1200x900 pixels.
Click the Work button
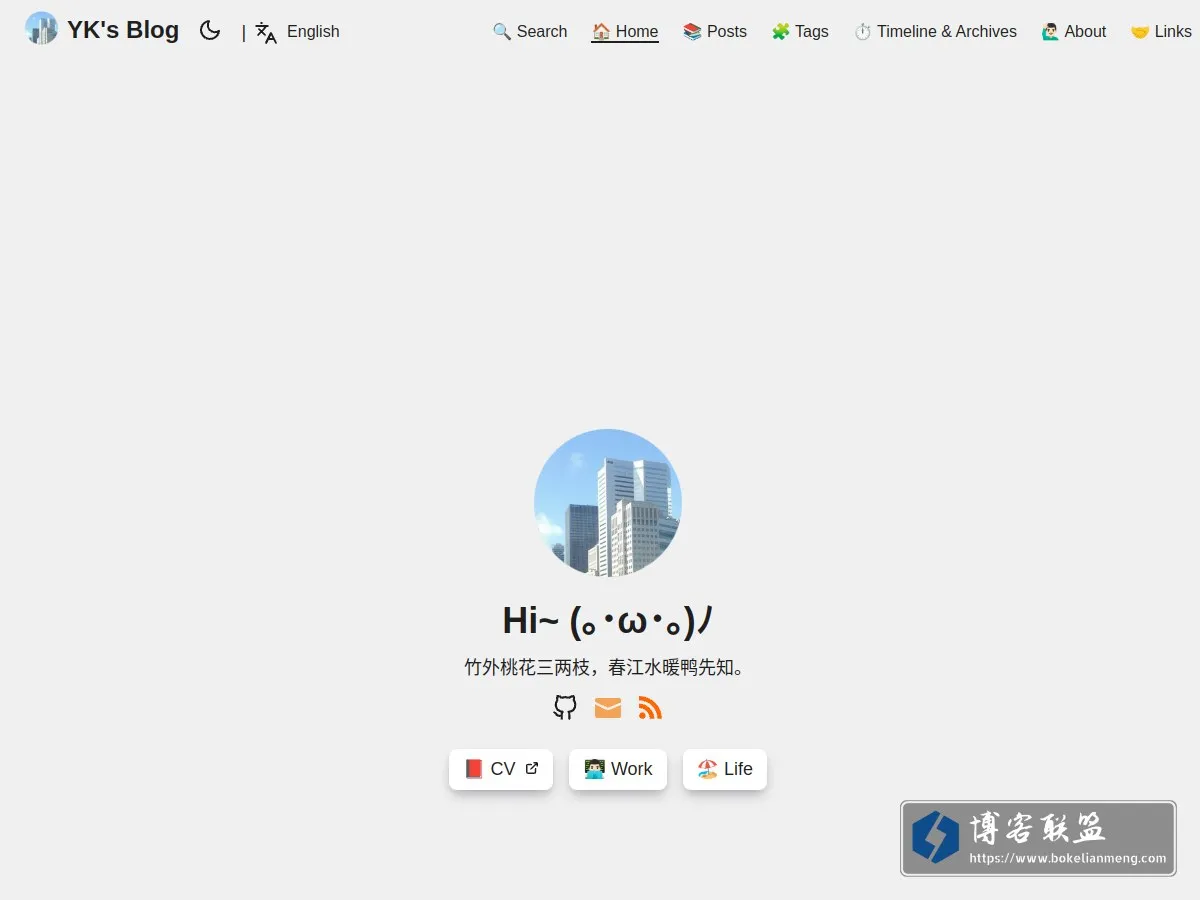618,769
